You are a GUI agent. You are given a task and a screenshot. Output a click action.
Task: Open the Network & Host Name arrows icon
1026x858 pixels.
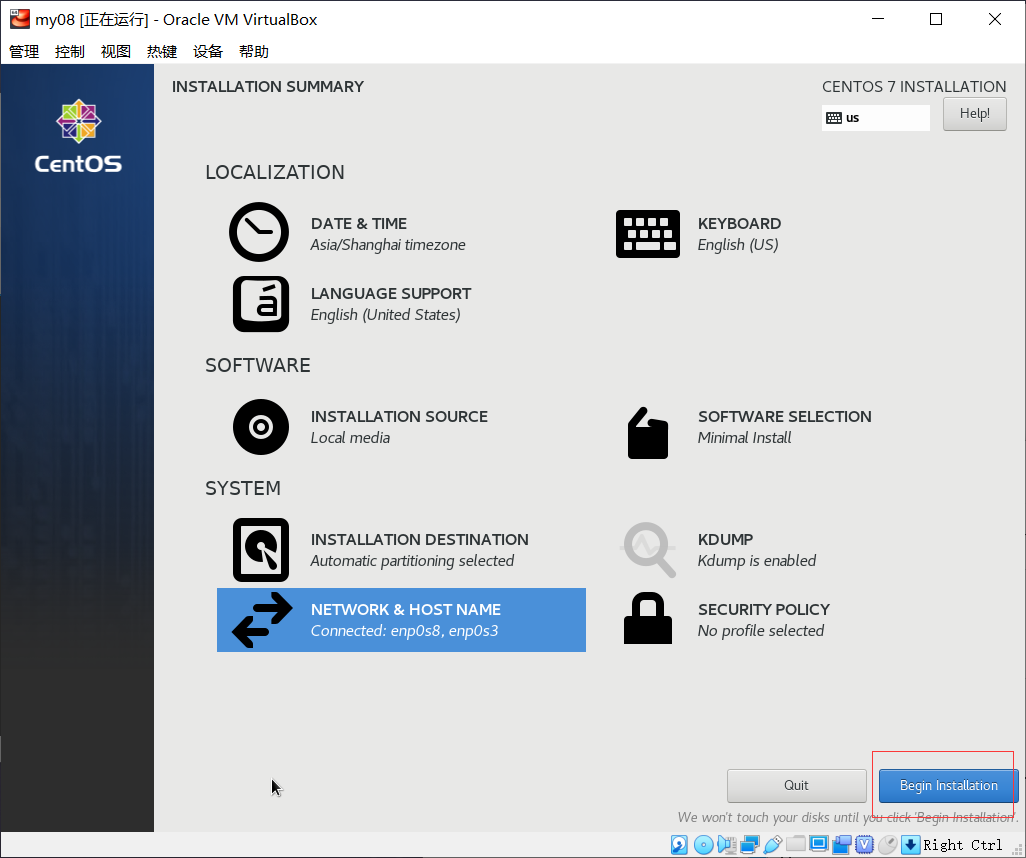tap(262, 620)
